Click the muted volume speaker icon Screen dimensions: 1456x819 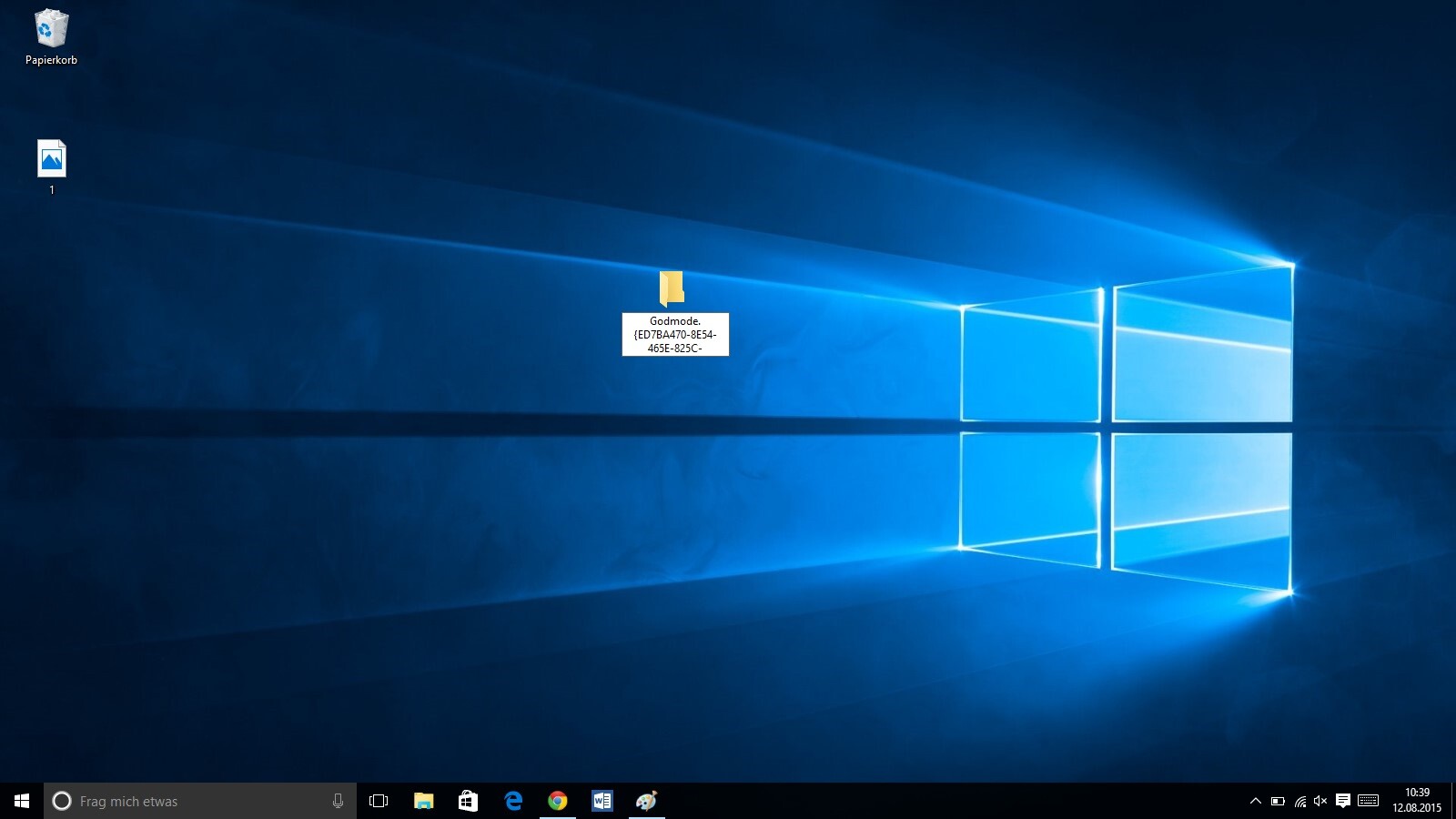1320,801
